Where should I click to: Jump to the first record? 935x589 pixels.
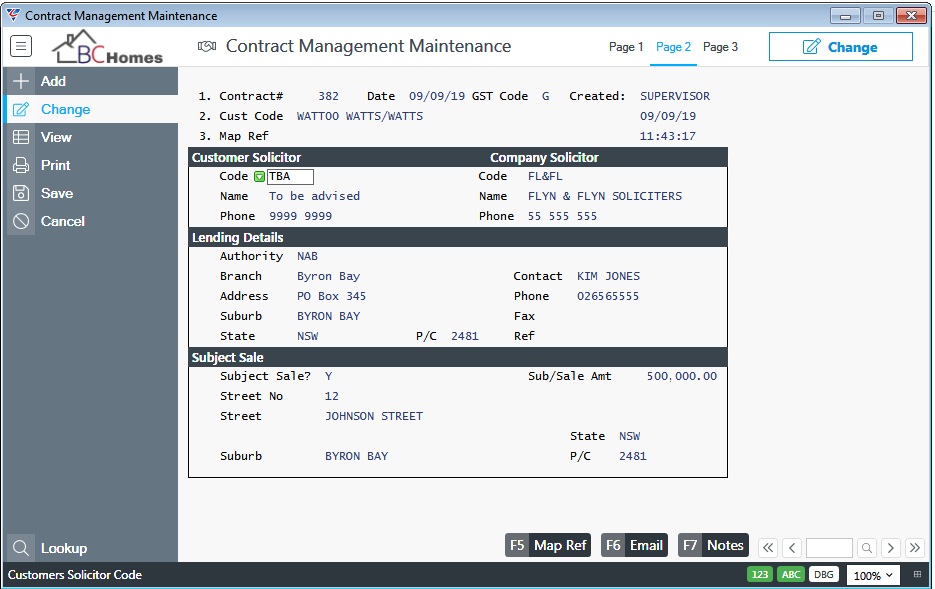(768, 547)
